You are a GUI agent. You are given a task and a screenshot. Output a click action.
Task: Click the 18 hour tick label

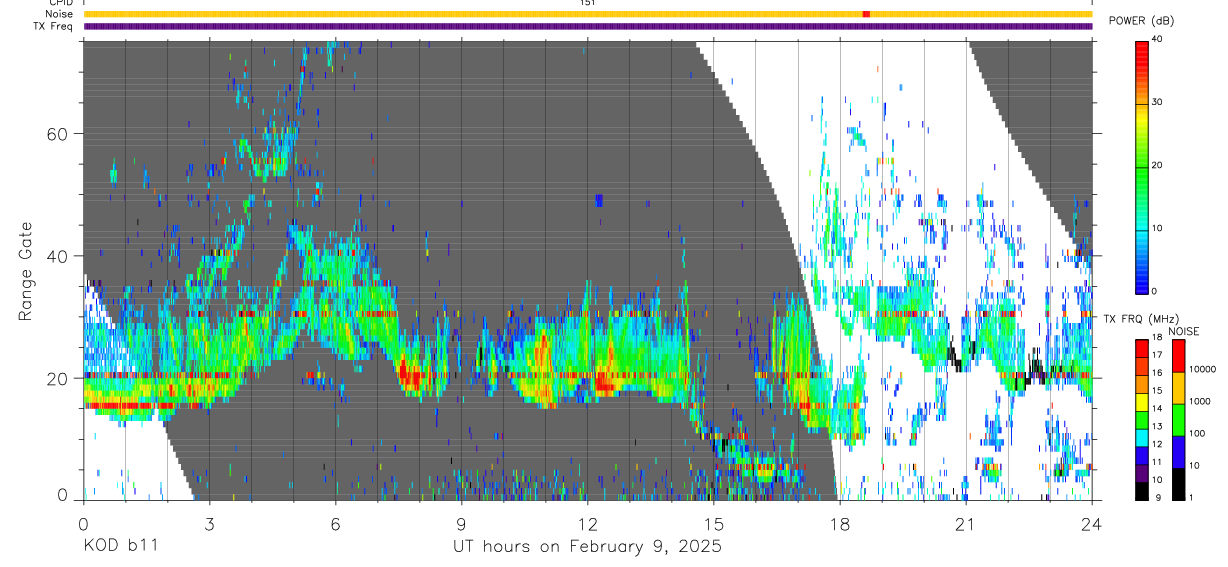click(840, 523)
